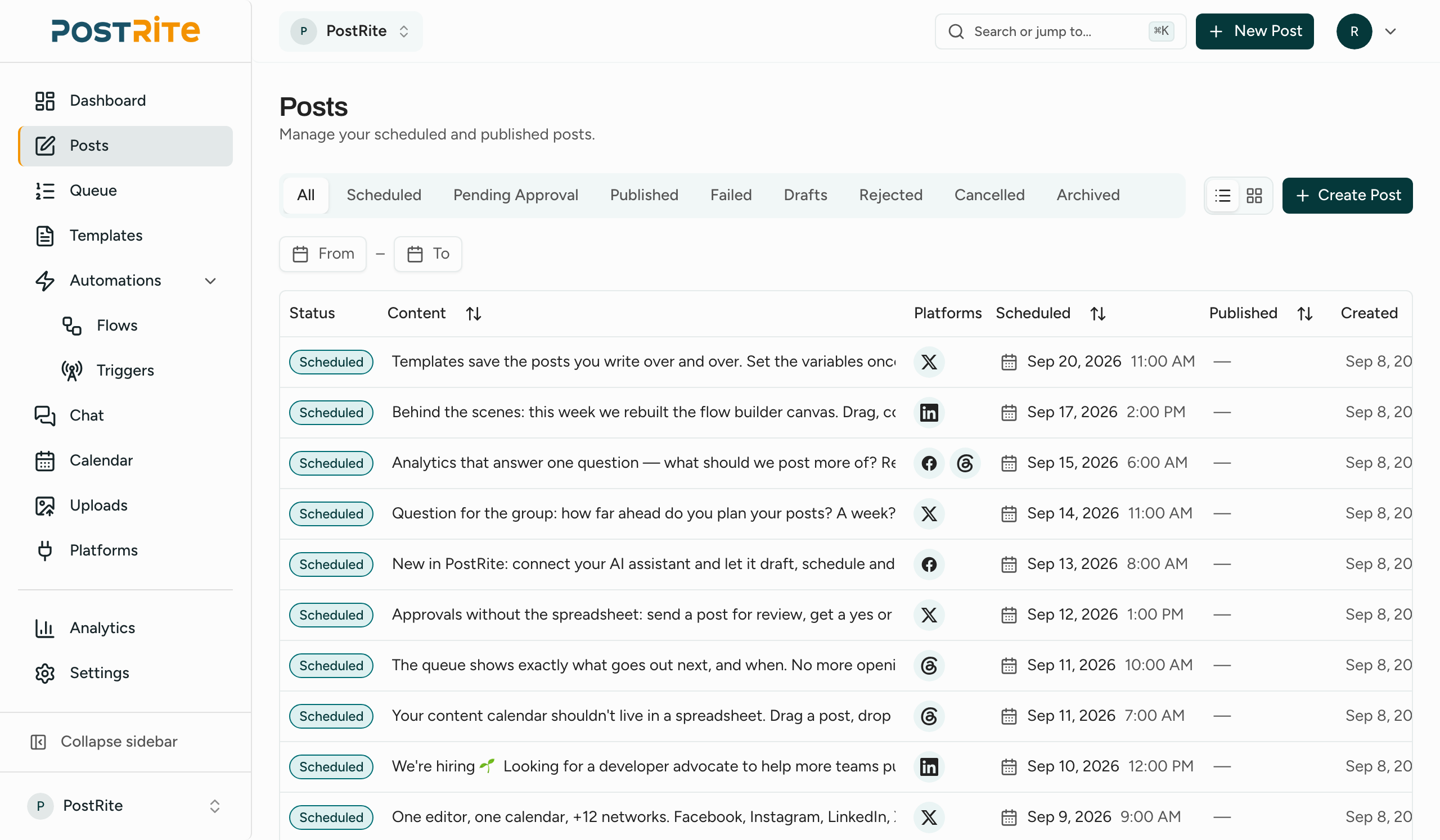Switch to the Drafts tab

pyautogui.click(x=805, y=195)
